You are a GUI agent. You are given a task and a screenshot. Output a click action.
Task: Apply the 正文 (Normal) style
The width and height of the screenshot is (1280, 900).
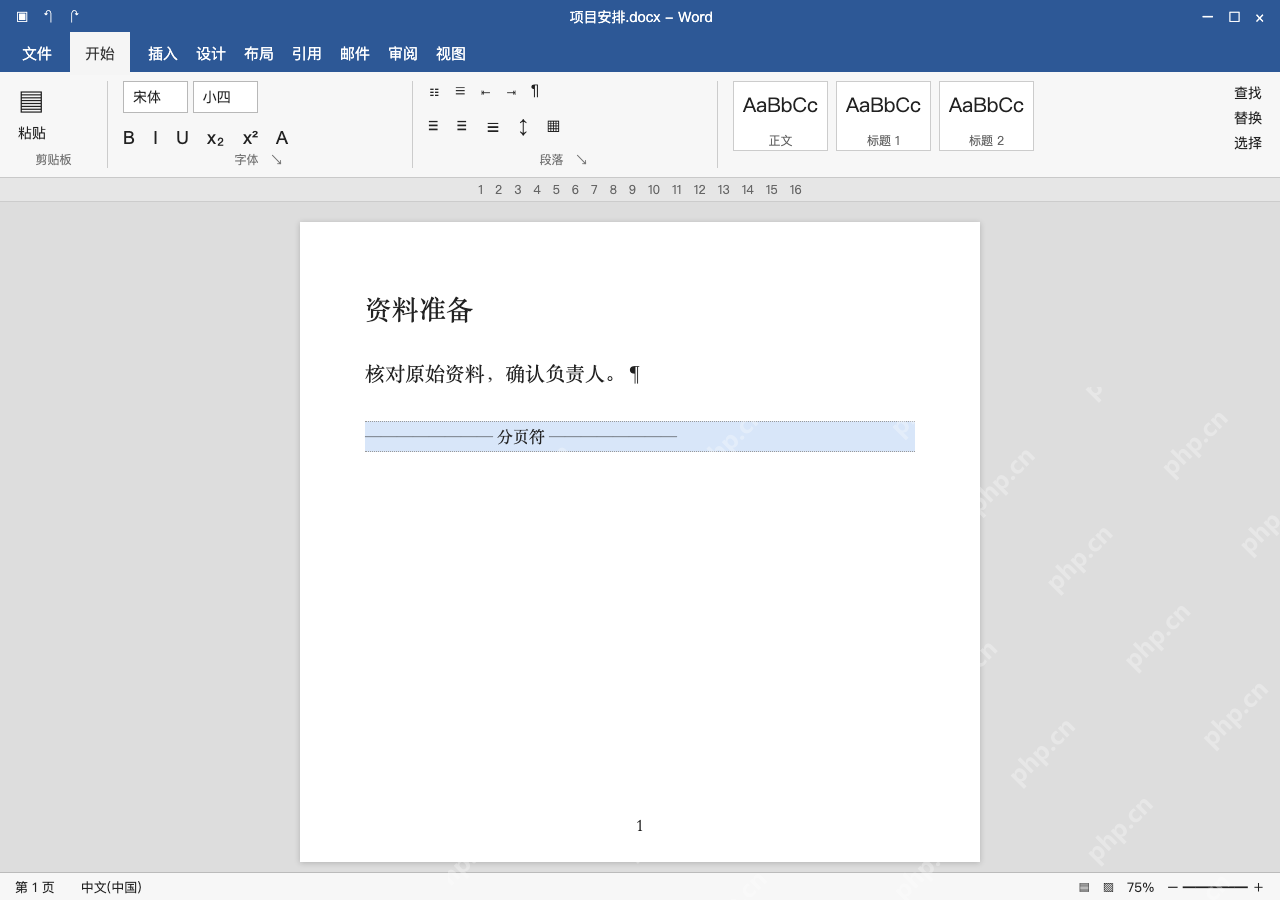[780, 116]
